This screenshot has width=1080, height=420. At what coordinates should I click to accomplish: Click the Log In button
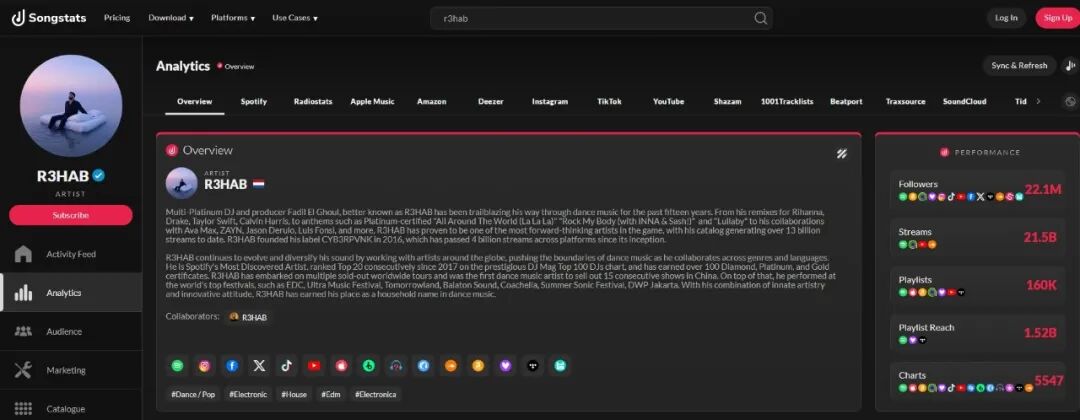pos(1006,18)
